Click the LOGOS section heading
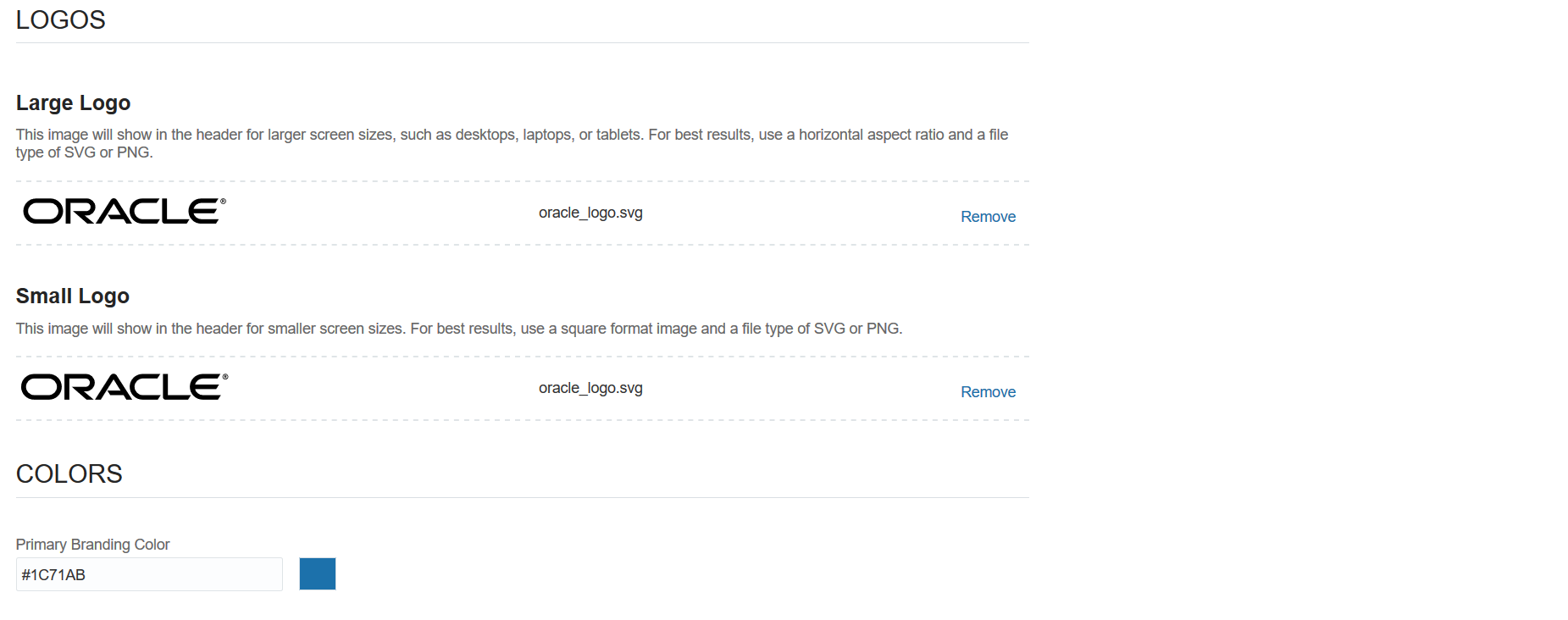The height and width of the screenshot is (620, 1568). (61, 19)
